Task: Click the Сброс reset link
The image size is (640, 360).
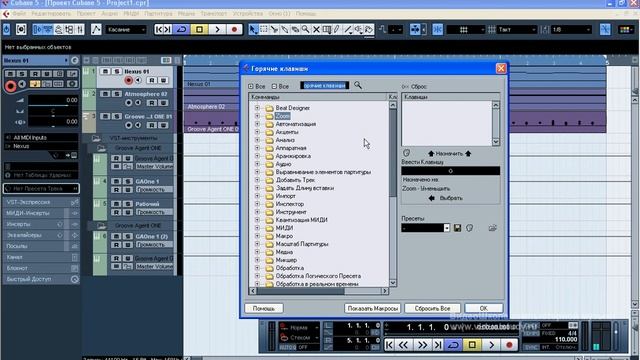Action: [414, 87]
